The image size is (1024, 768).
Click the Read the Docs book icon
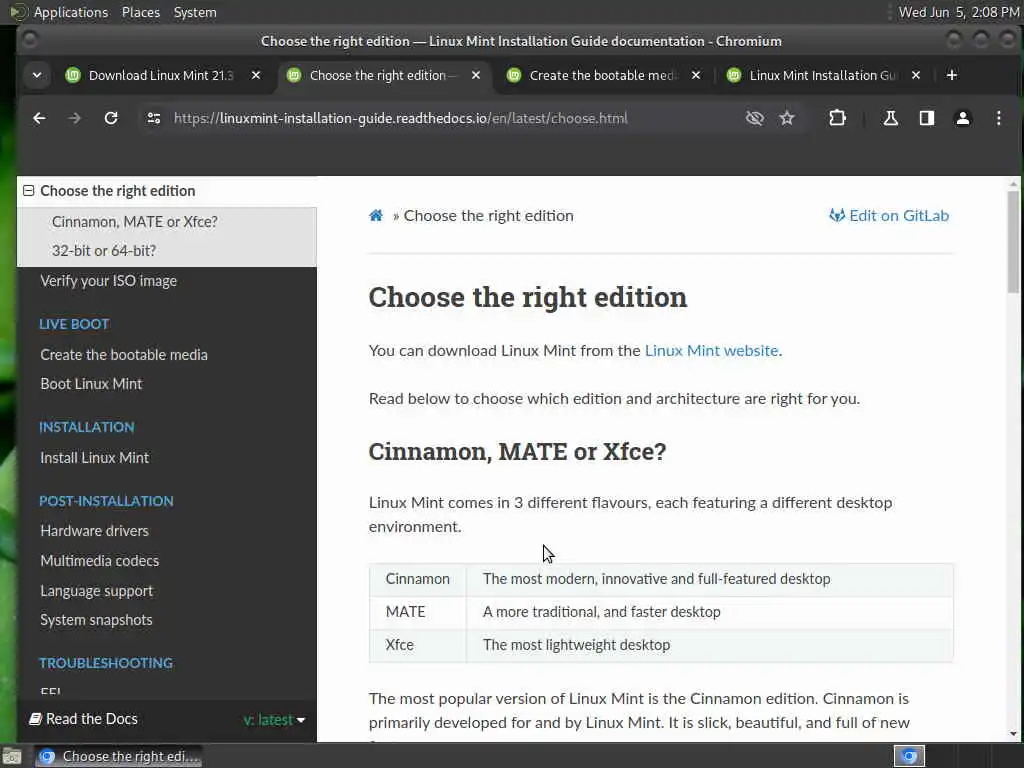35,719
